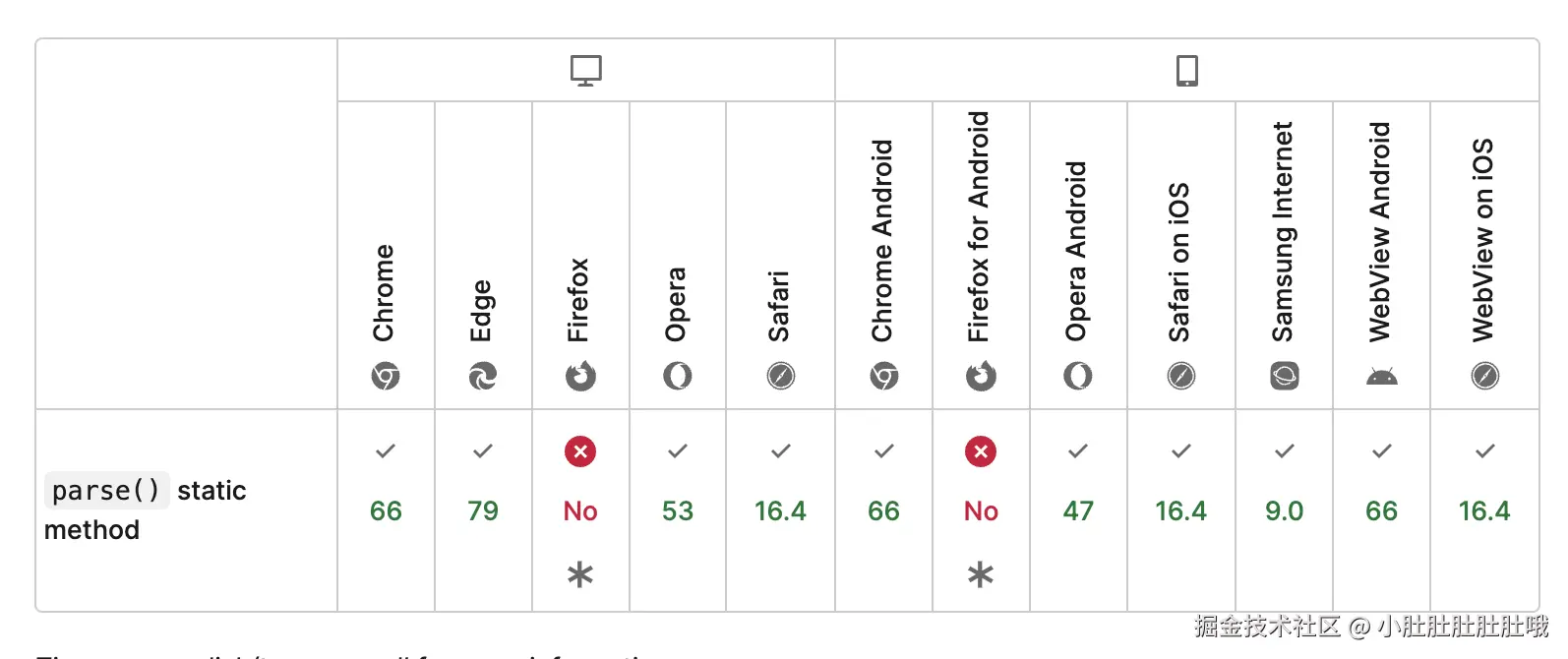The image size is (1568, 659).
Task: Click the desktop Opera browser logo icon
Action: [678, 376]
